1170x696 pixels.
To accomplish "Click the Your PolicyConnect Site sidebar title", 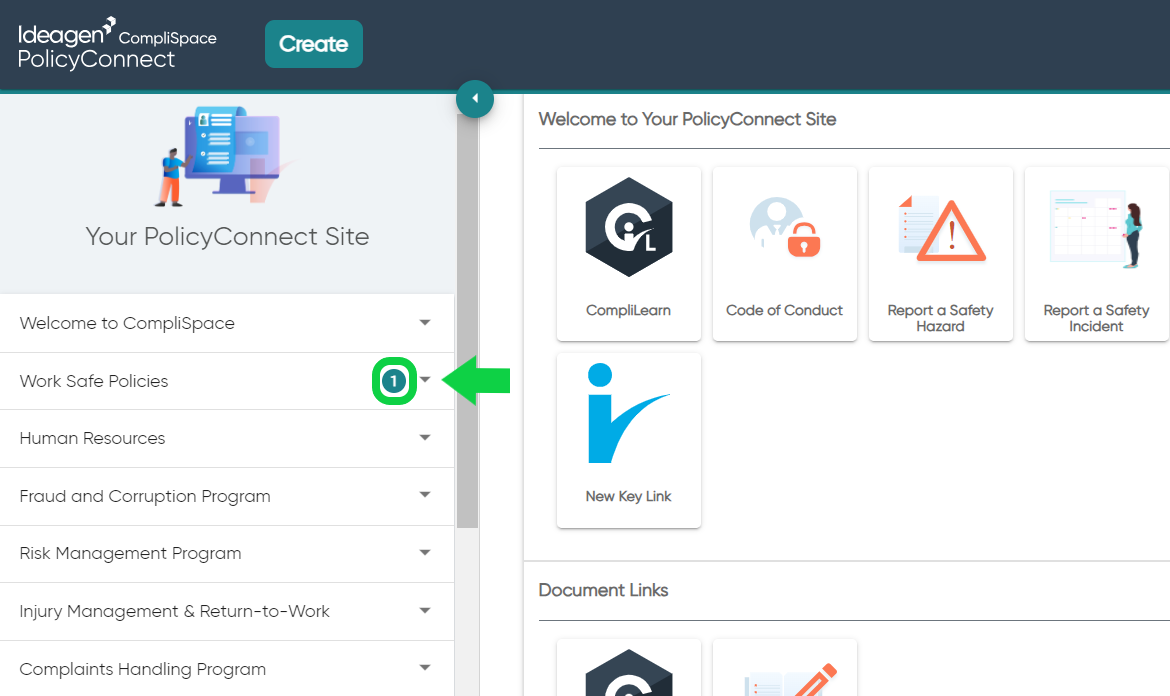I will click(227, 236).
